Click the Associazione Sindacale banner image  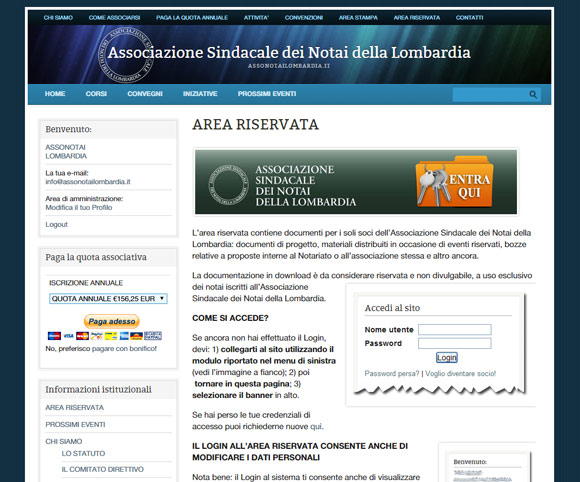coord(356,182)
